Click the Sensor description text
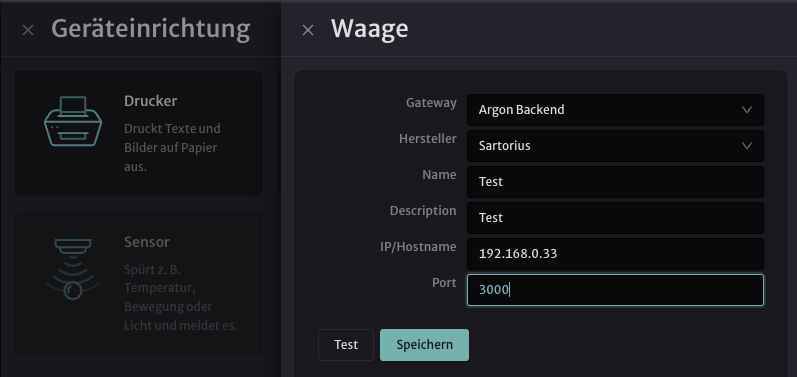The image size is (797, 377). [x=180, y=297]
